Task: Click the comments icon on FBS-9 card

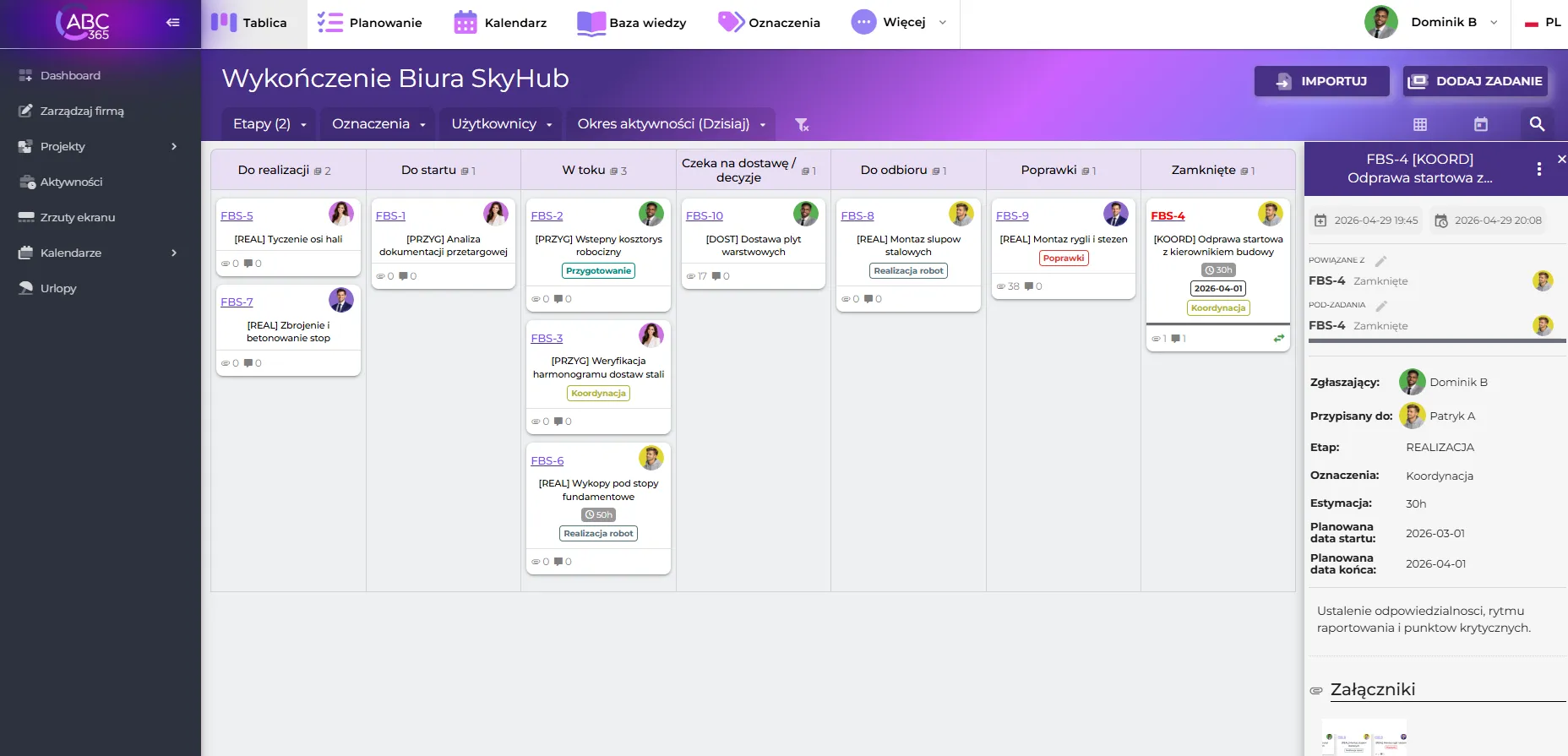Action: point(1029,286)
